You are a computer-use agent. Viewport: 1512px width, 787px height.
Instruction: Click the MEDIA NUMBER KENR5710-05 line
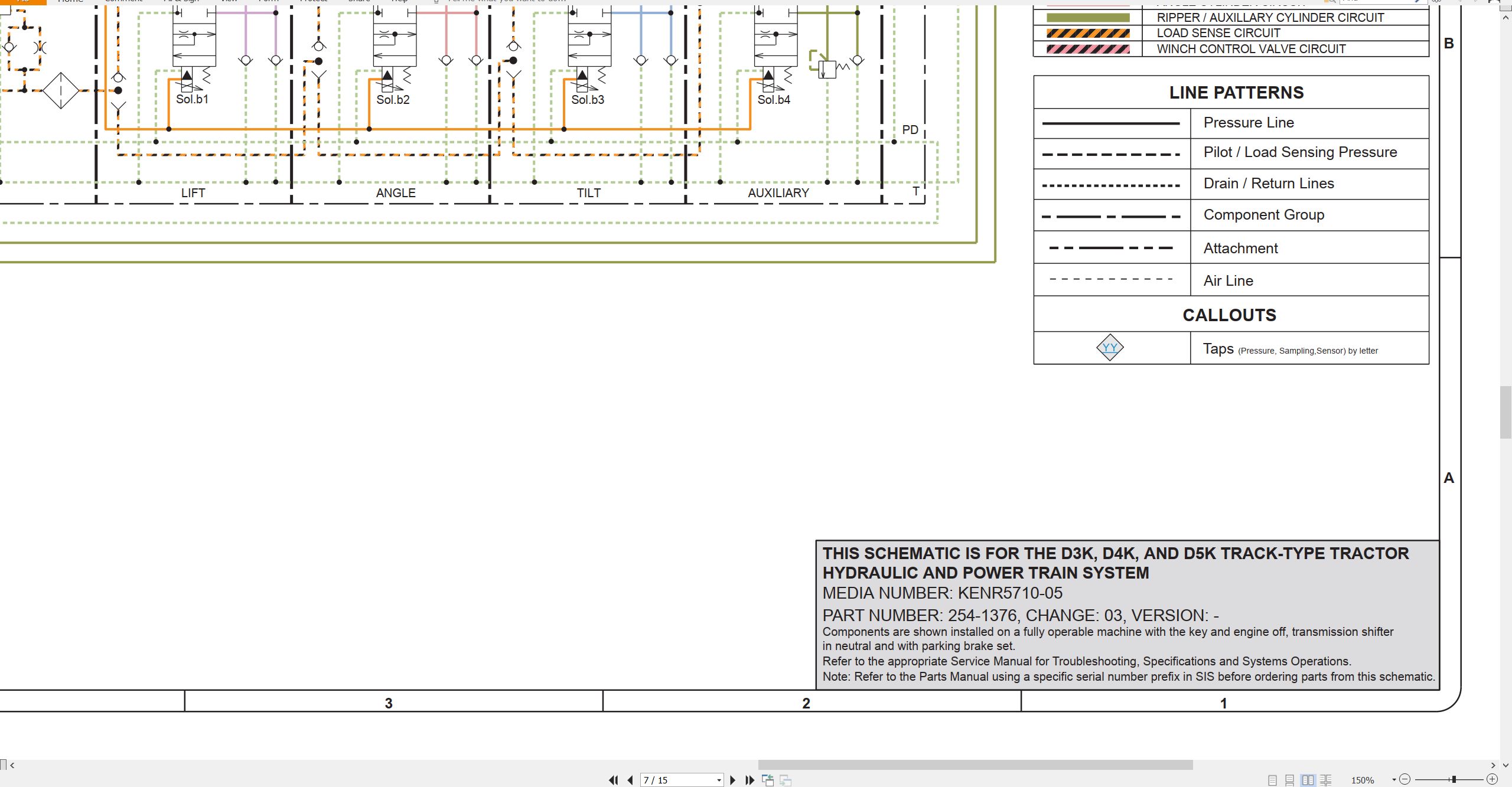942,593
